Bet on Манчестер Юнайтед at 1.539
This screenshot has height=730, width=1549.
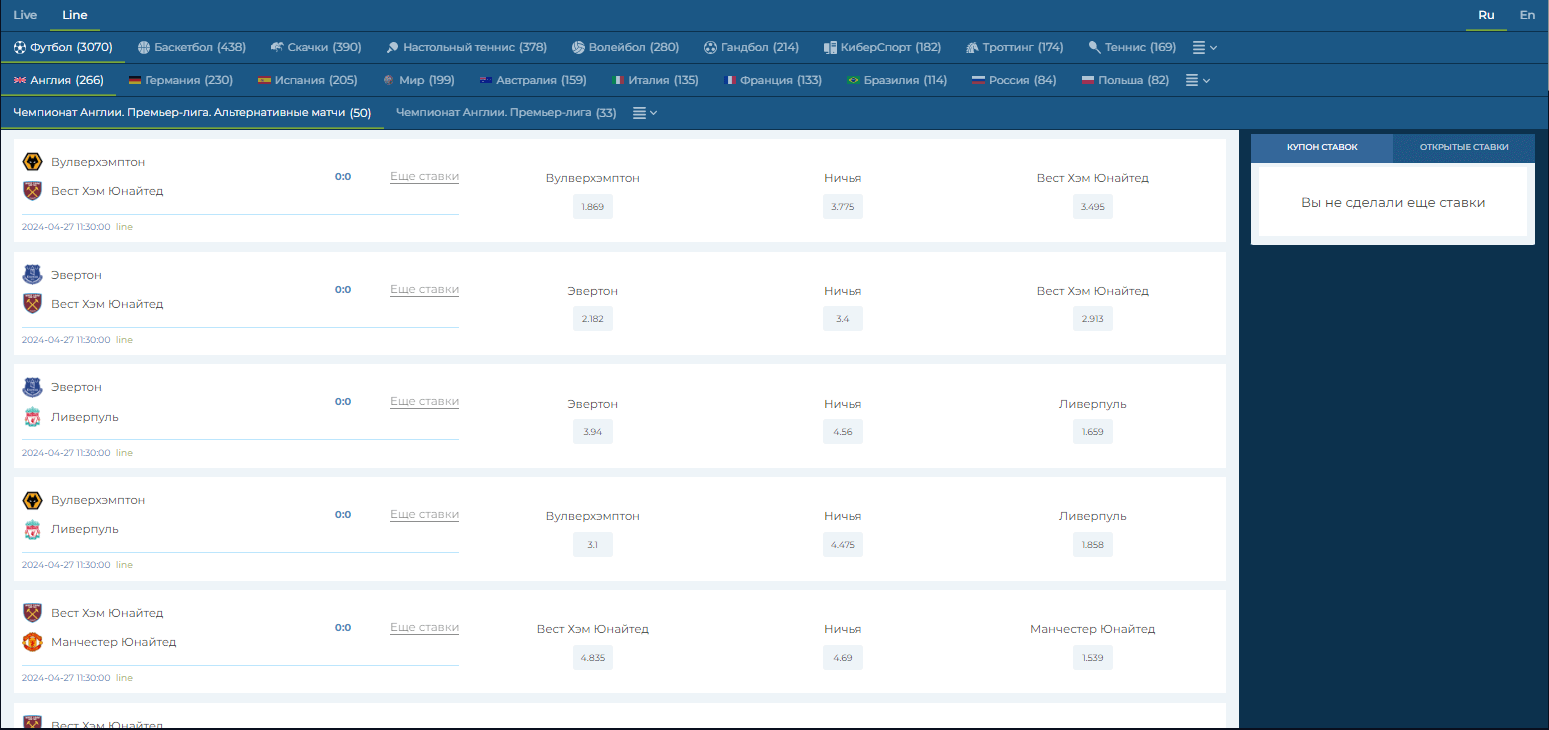(x=1093, y=658)
